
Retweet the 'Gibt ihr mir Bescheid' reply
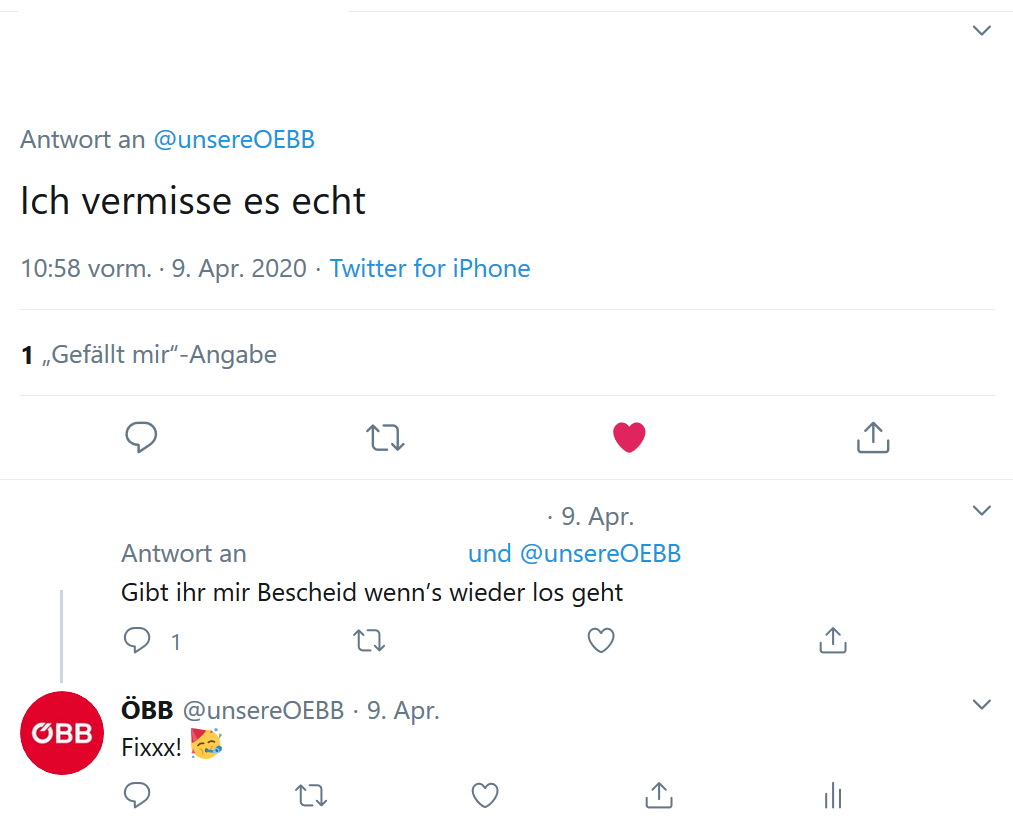click(370, 640)
